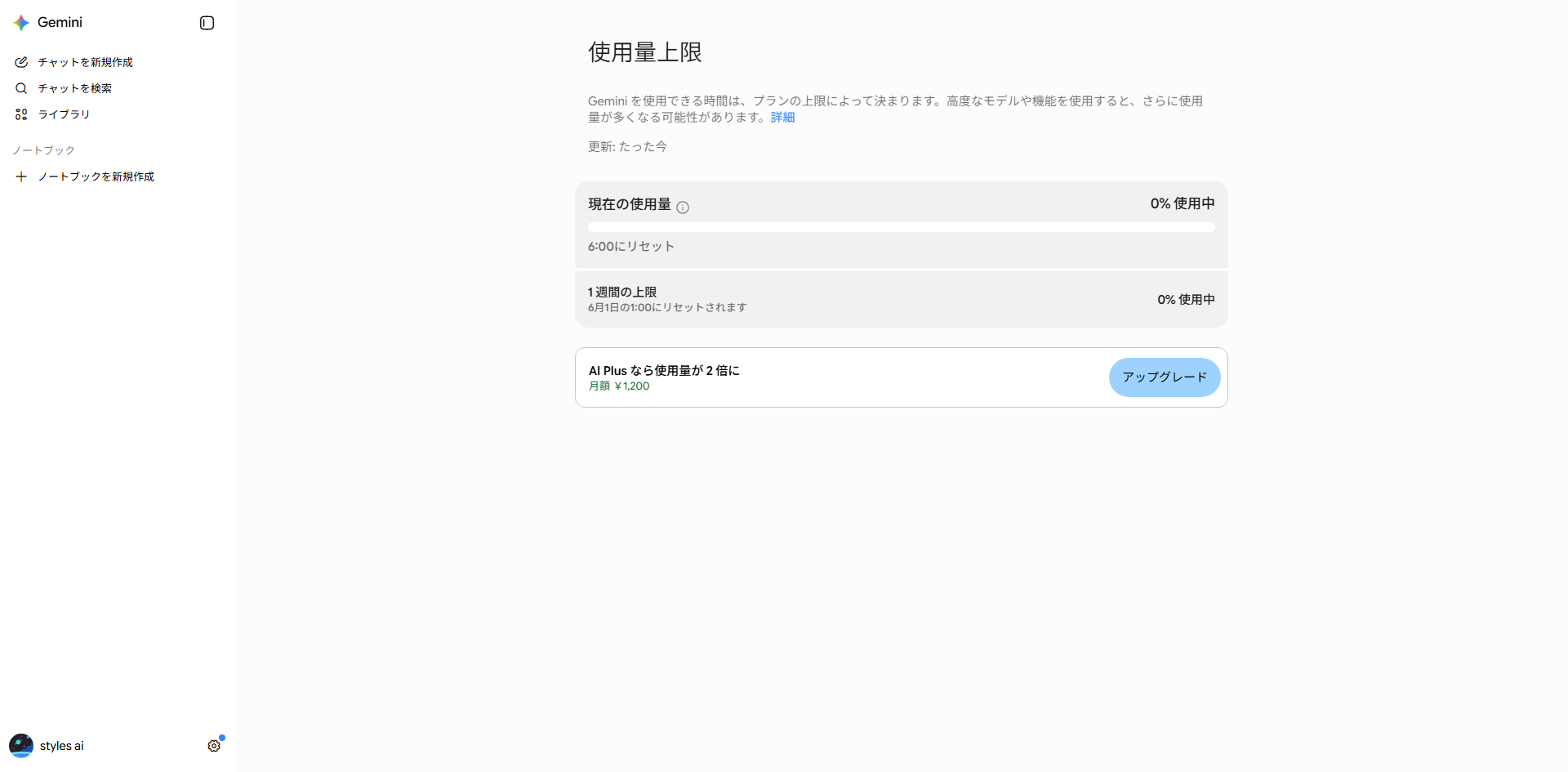Click the 6月1日の1:00にリセットされます text
This screenshot has height=772, width=1568.
click(667, 308)
